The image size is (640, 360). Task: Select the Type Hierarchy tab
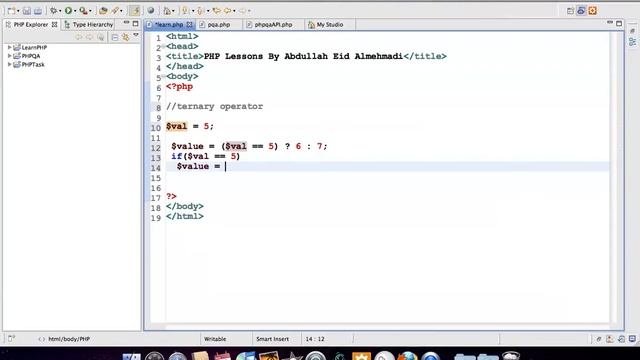(89, 24)
